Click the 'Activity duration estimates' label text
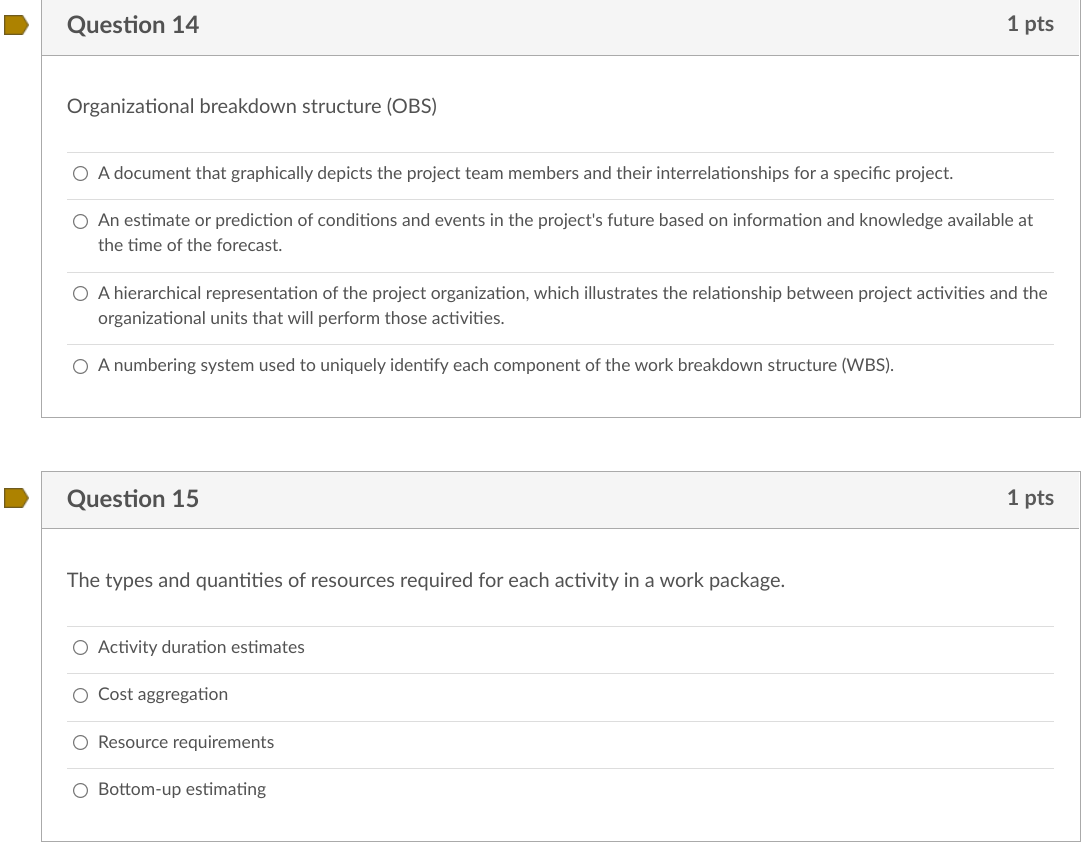 coord(201,647)
